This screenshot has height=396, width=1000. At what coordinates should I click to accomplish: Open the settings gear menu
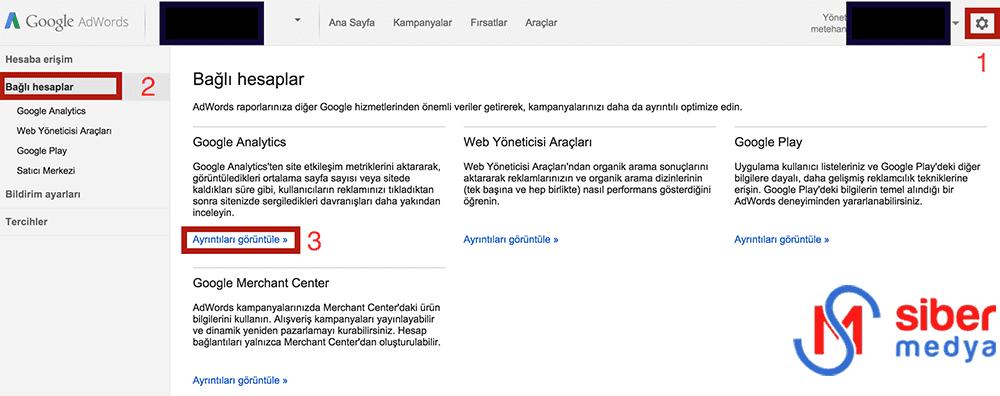coord(982,24)
